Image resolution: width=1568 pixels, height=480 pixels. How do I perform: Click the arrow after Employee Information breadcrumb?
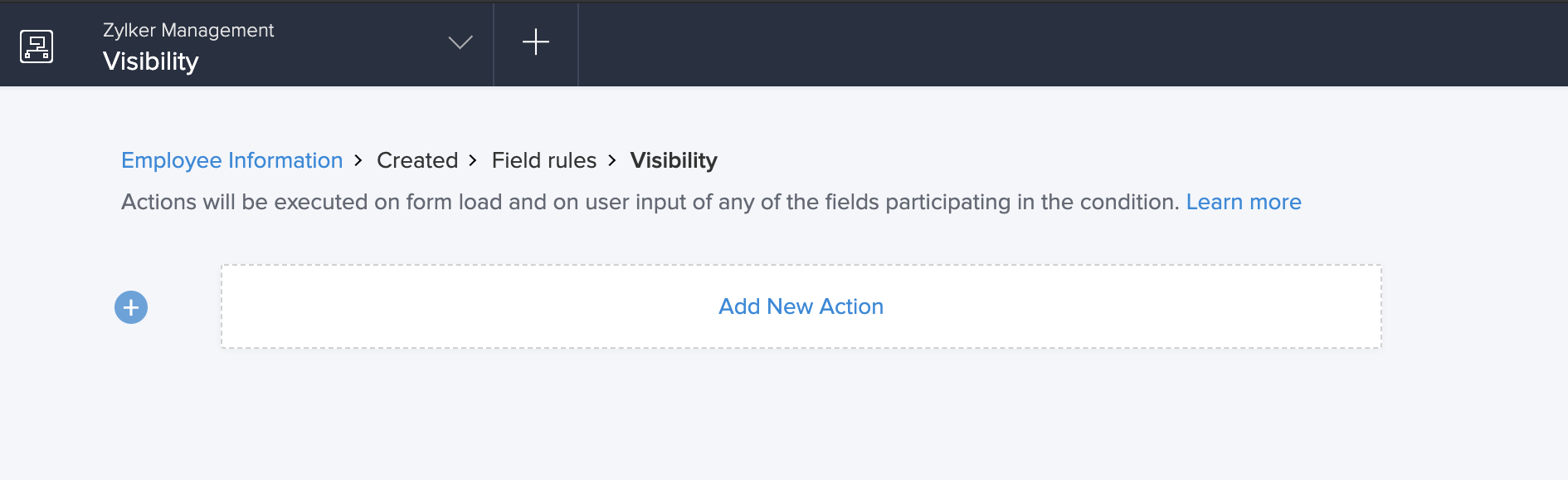[358, 160]
